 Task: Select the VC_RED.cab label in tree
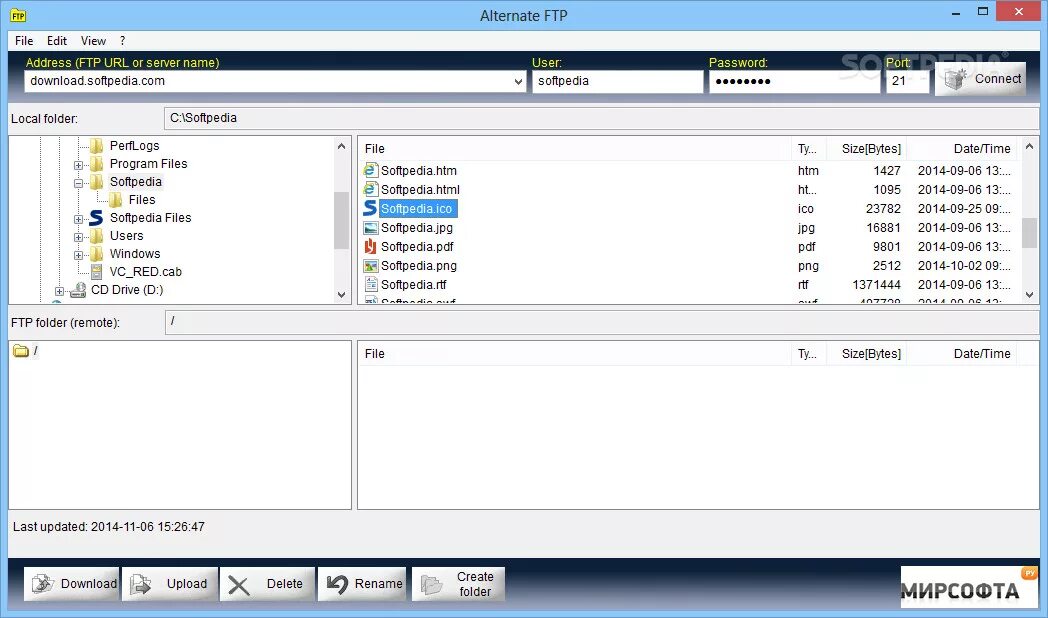pos(146,272)
